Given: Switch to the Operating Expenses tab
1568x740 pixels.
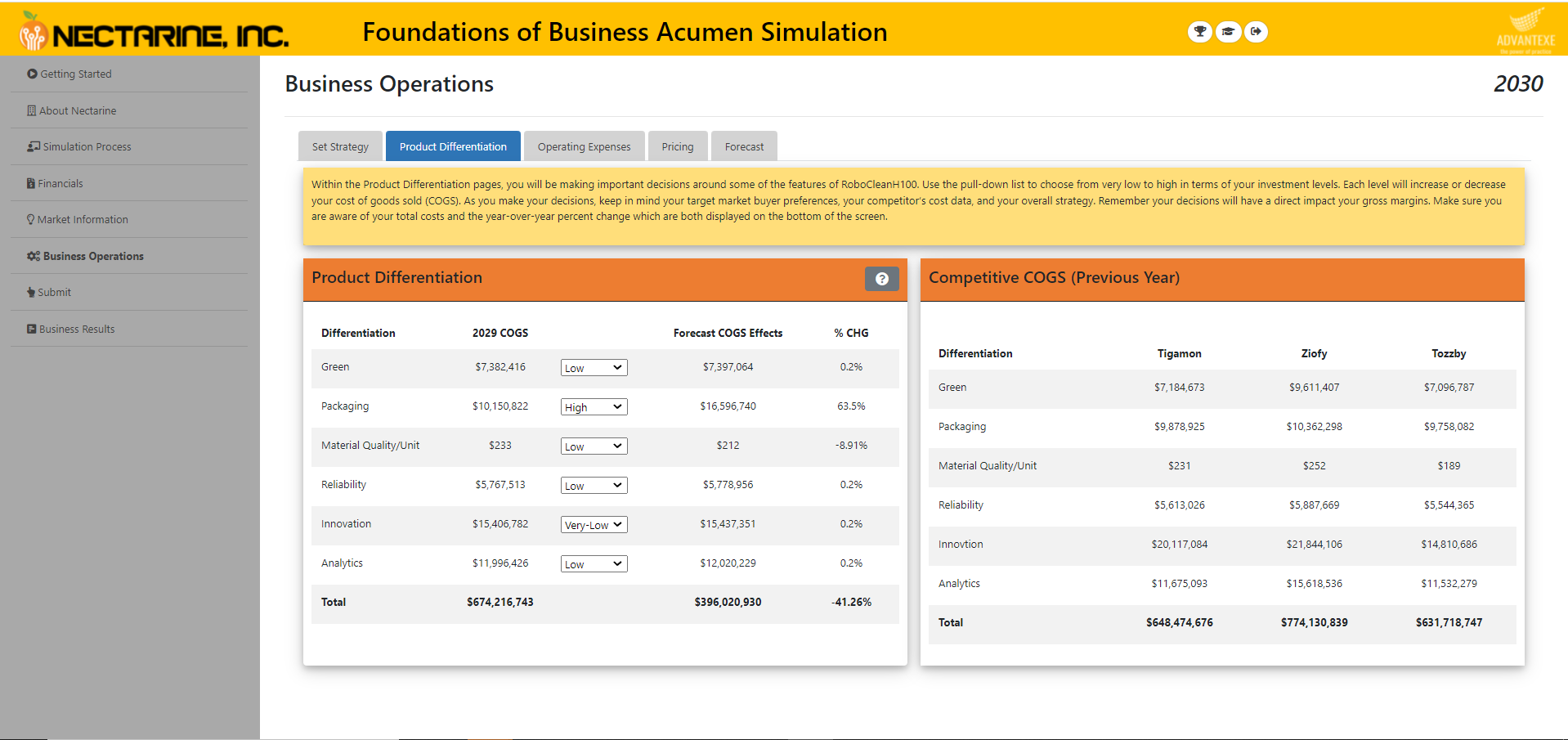Looking at the screenshot, I should pyautogui.click(x=584, y=146).
